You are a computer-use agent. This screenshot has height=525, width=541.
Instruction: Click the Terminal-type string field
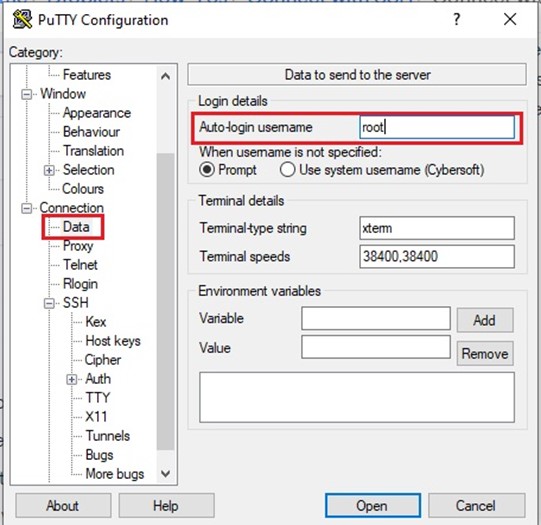(x=437, y=228)
